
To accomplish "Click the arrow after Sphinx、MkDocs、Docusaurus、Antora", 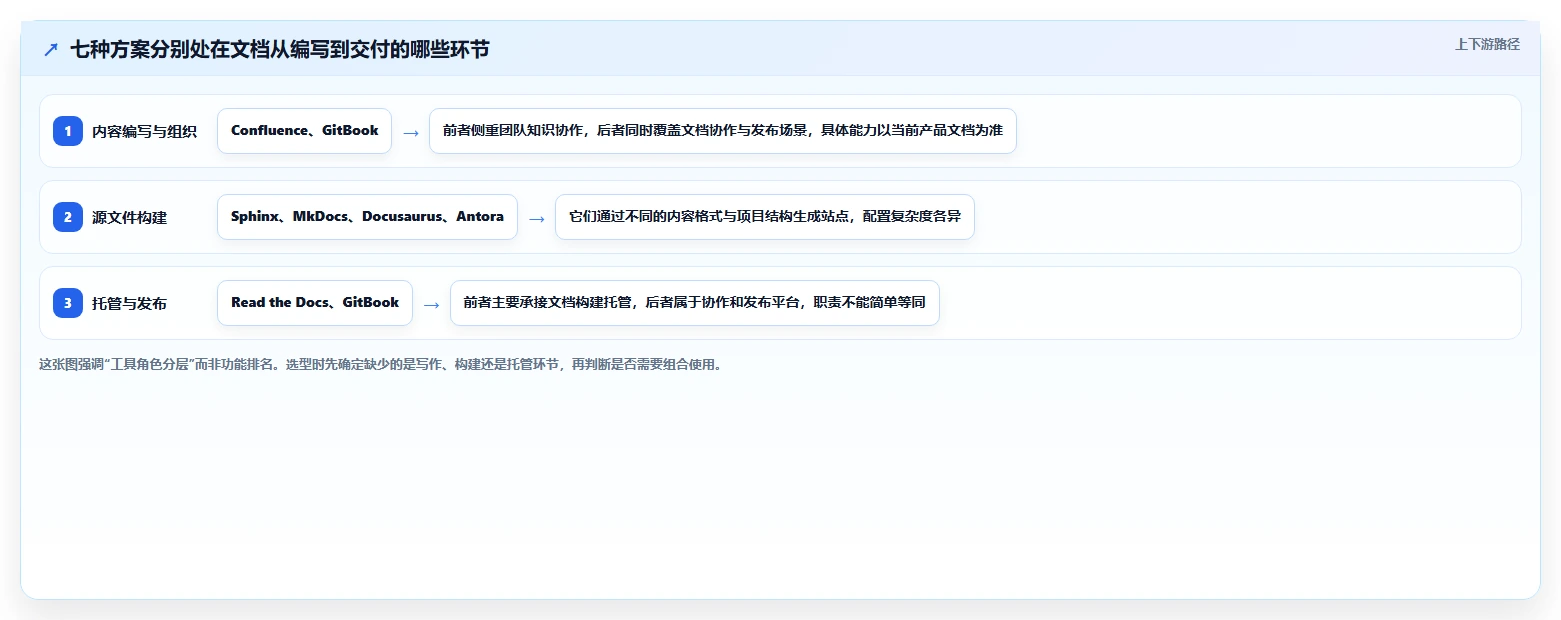I will pos(536,218).
